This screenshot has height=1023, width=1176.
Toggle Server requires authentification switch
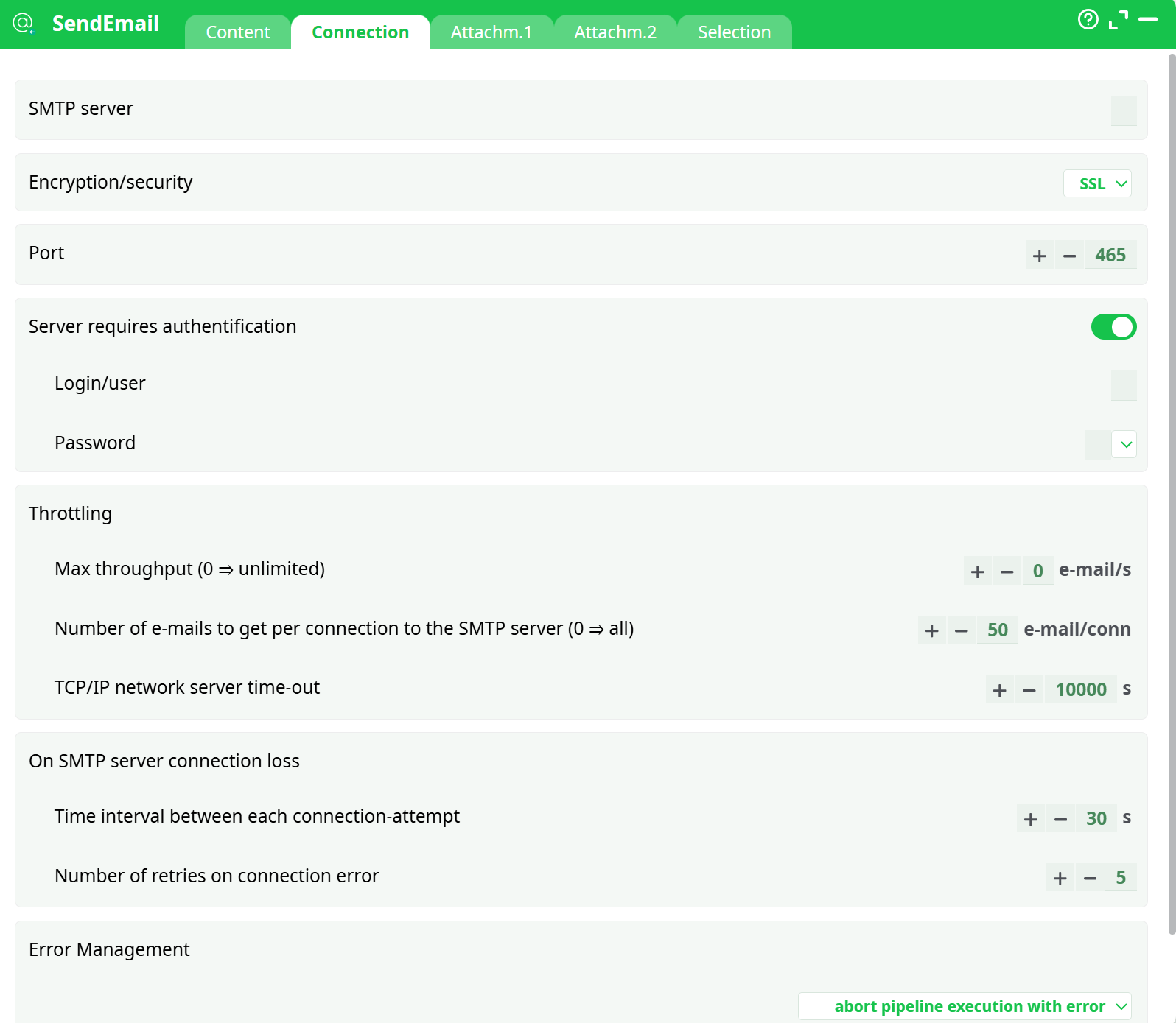[1113, 327]
